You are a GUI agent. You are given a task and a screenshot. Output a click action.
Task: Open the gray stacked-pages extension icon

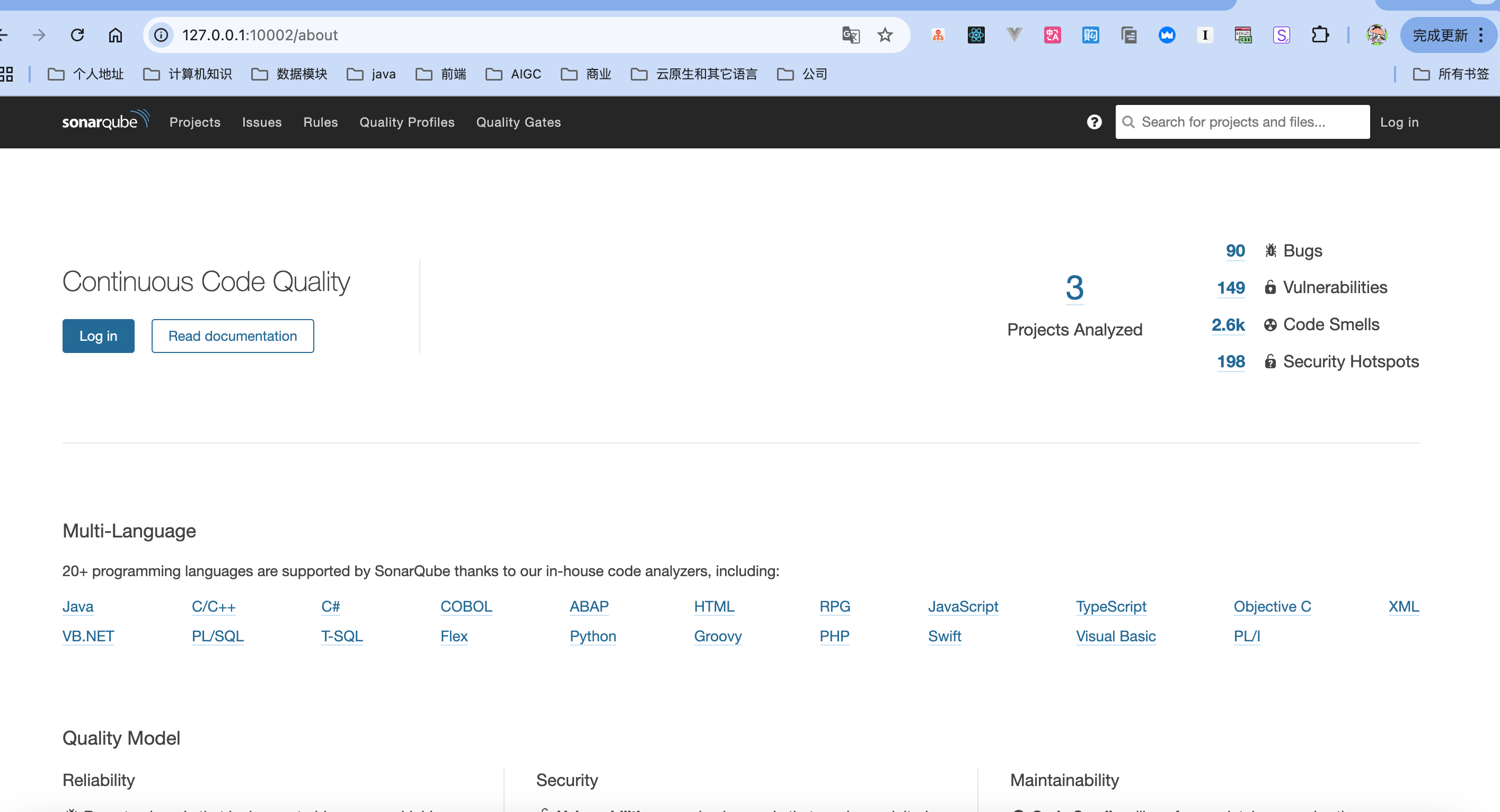(1128, 35)
